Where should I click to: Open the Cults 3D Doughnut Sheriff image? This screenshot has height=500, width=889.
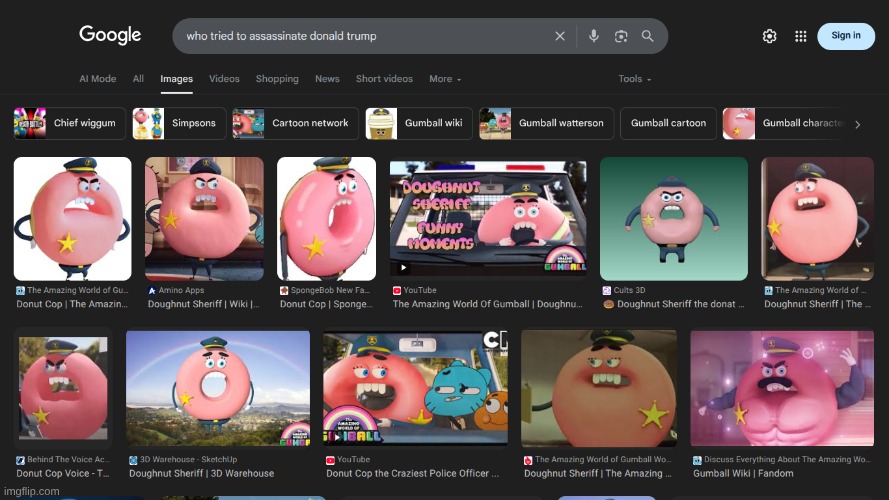(674, 219)
